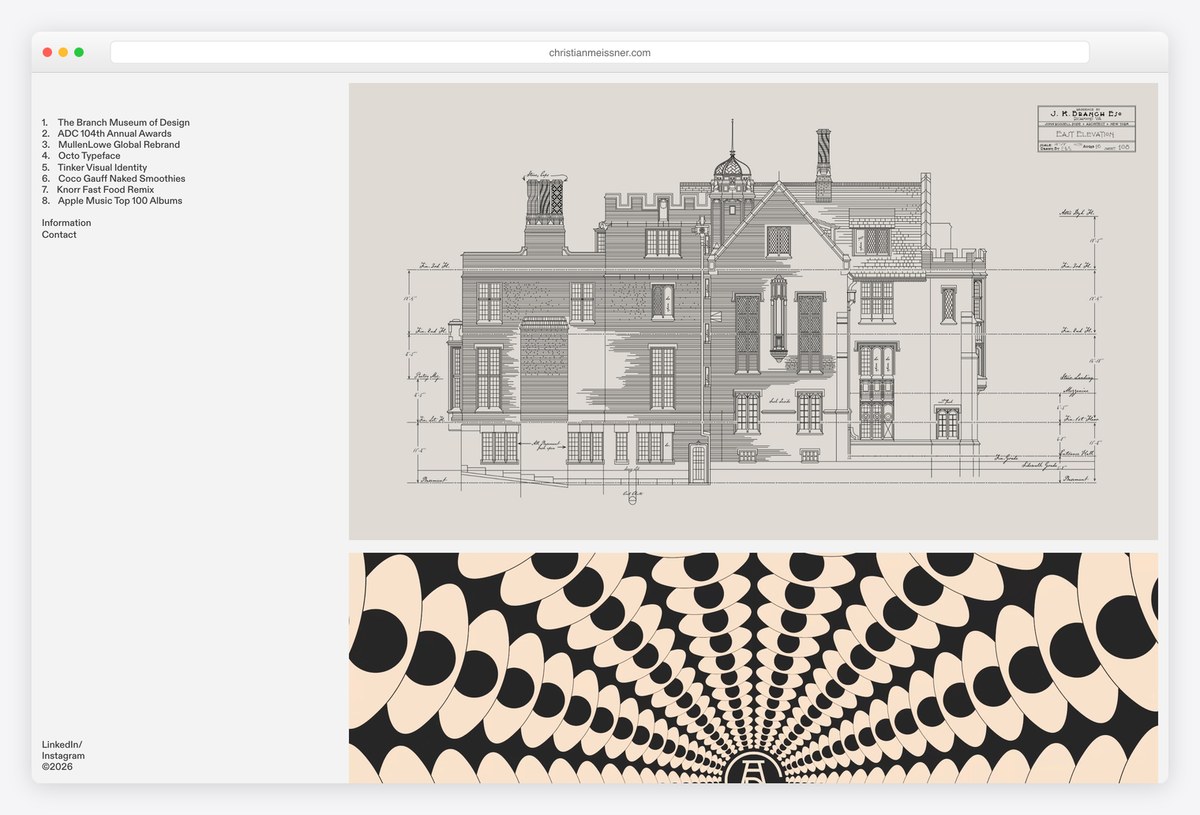Close the browser window with red button
Image resolution: width=1200 pixels, height=815 pixels.
pyautogui.click(x=47, y=52)
